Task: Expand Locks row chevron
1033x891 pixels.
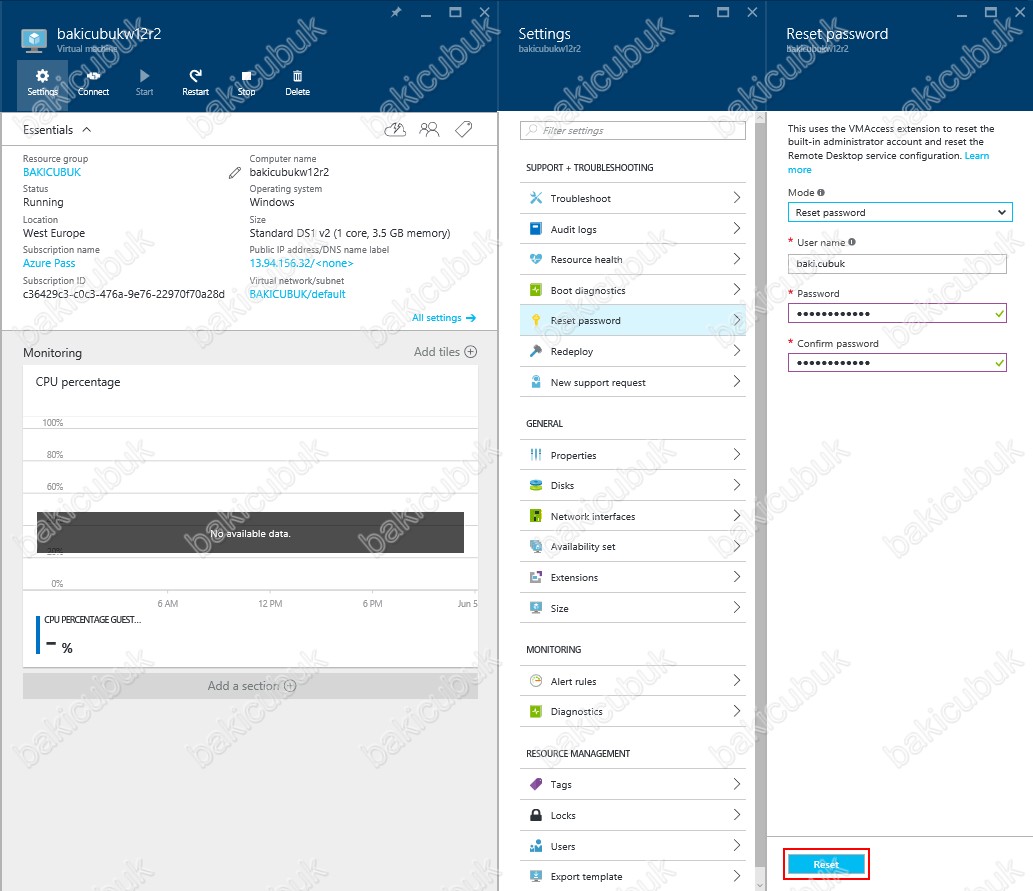Action: 737,815
